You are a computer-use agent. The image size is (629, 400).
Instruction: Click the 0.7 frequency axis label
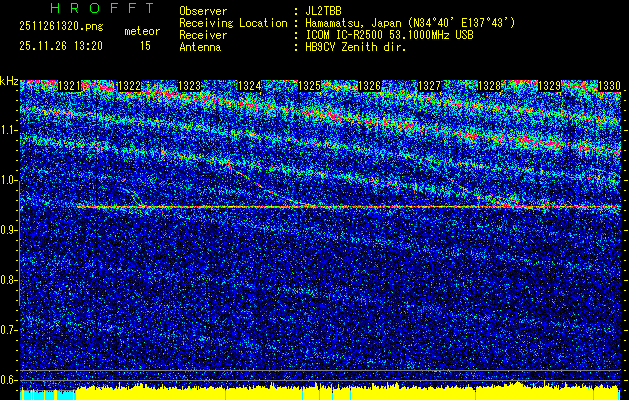[x=9, y=329]
